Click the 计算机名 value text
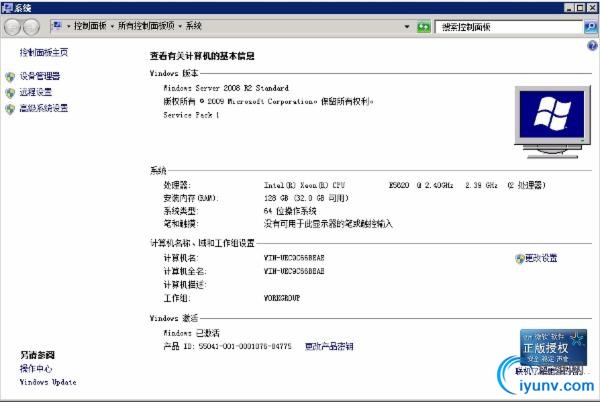The image size is (600, 402). click(x=294, y=258)
